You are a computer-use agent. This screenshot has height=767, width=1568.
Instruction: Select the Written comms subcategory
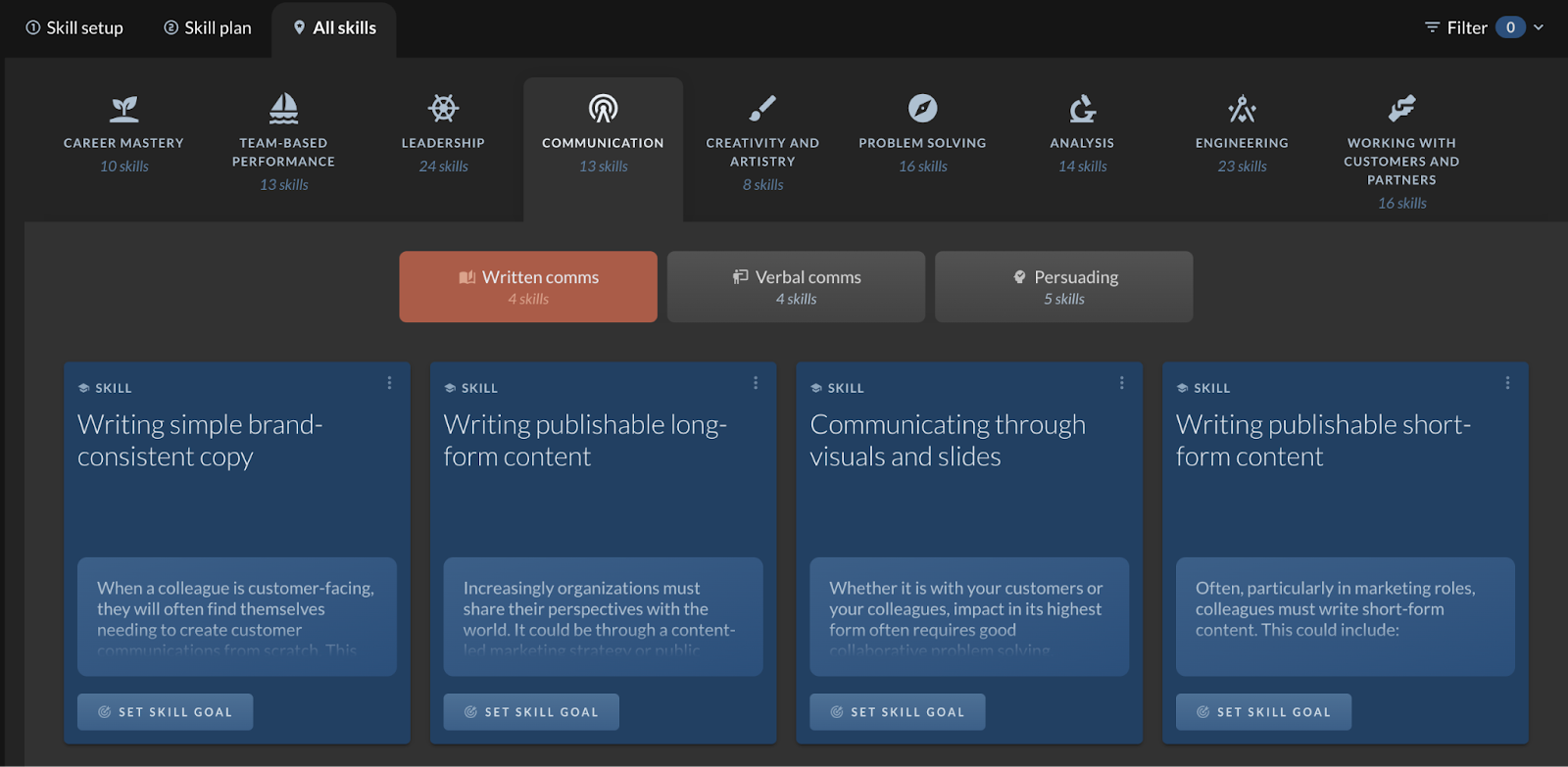tap(528, 287)
